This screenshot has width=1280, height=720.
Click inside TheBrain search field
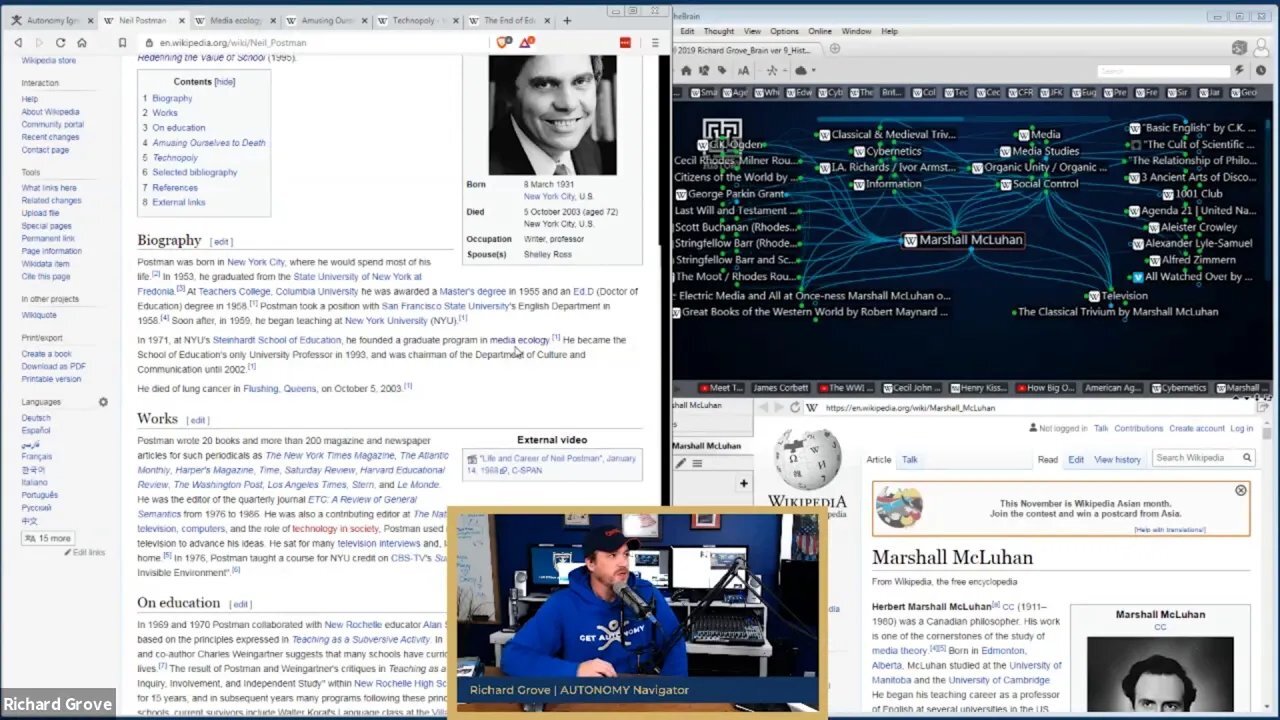1163,71
